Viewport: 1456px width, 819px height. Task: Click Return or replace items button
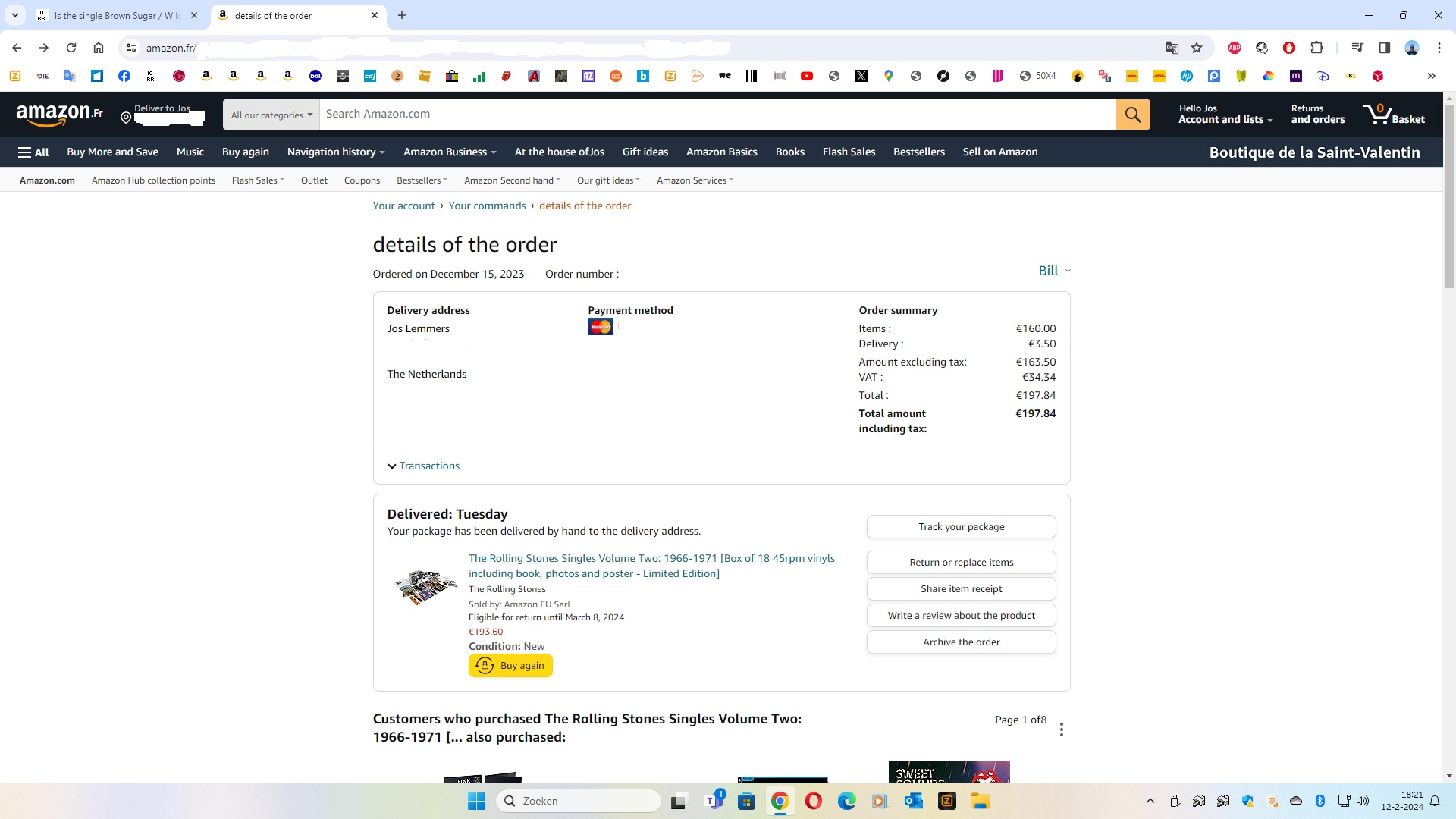tap(962, 563)
